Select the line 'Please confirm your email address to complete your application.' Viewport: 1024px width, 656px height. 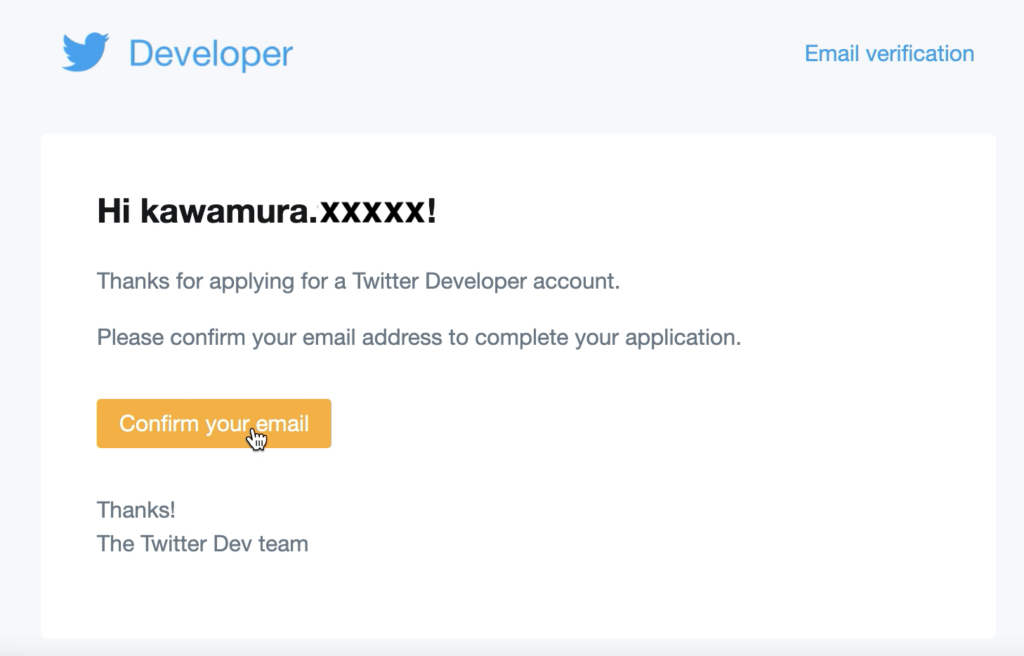[419, 338]
